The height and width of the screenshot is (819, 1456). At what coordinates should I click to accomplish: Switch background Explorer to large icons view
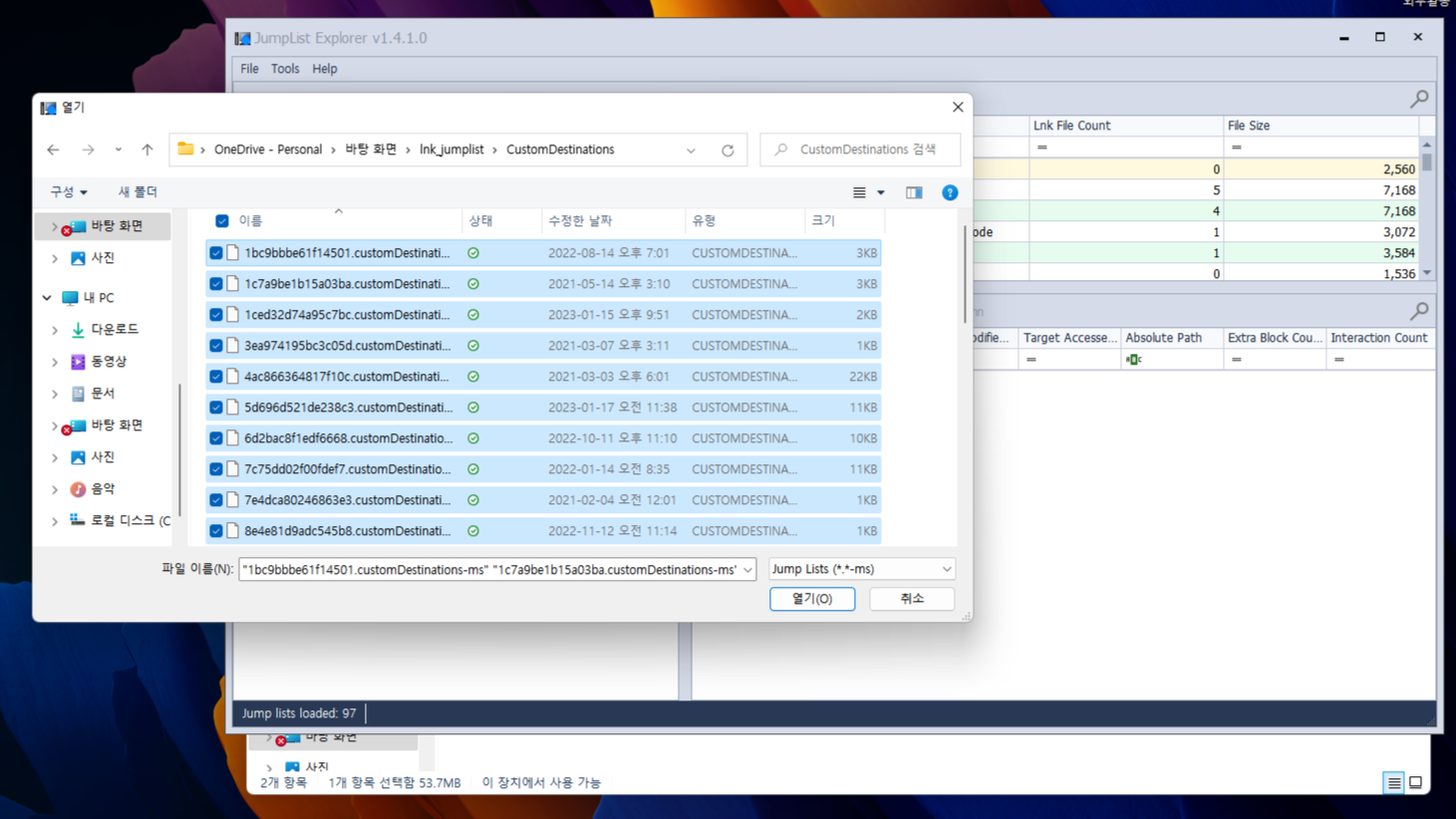1415,783
